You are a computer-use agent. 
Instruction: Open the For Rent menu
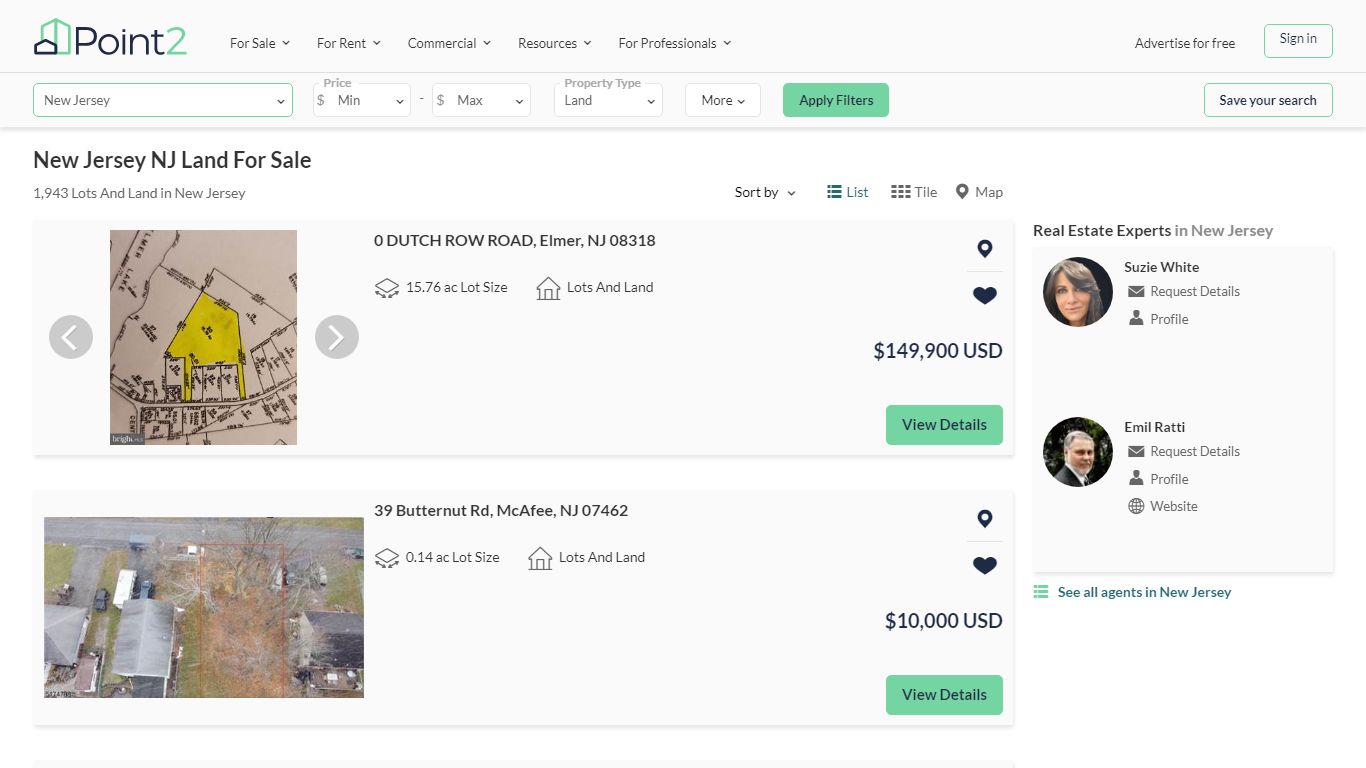tap(349, 43)
